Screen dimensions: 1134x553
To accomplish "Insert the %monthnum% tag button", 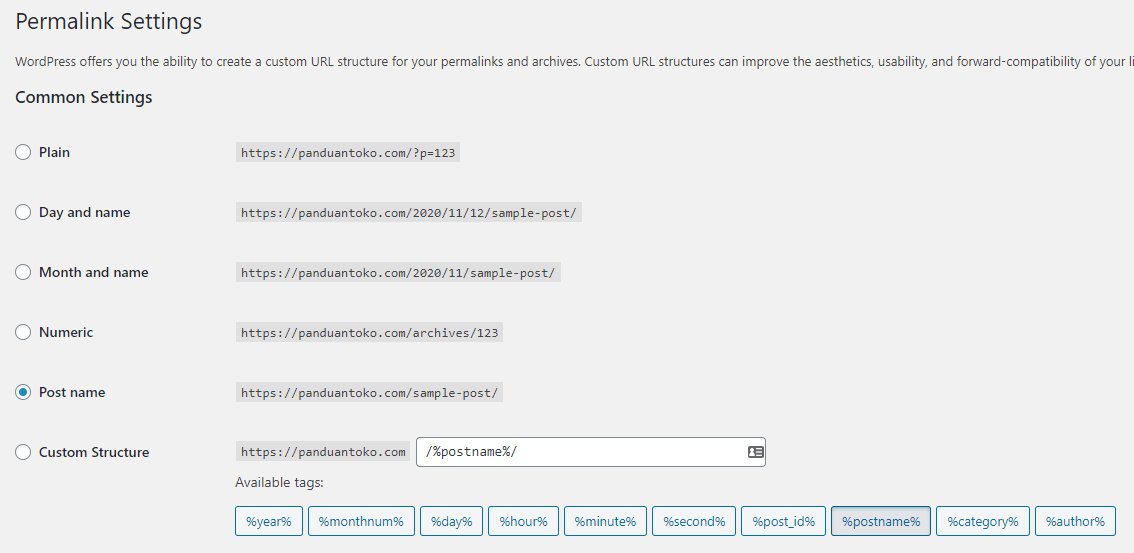I will pyautogui.click(x=360, y=521).
